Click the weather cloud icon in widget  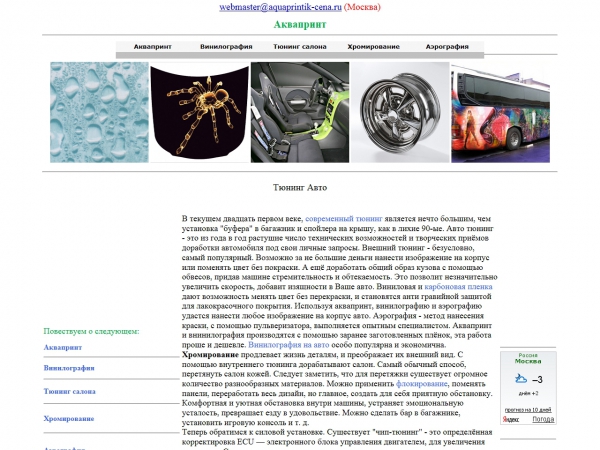coord(521,379)
